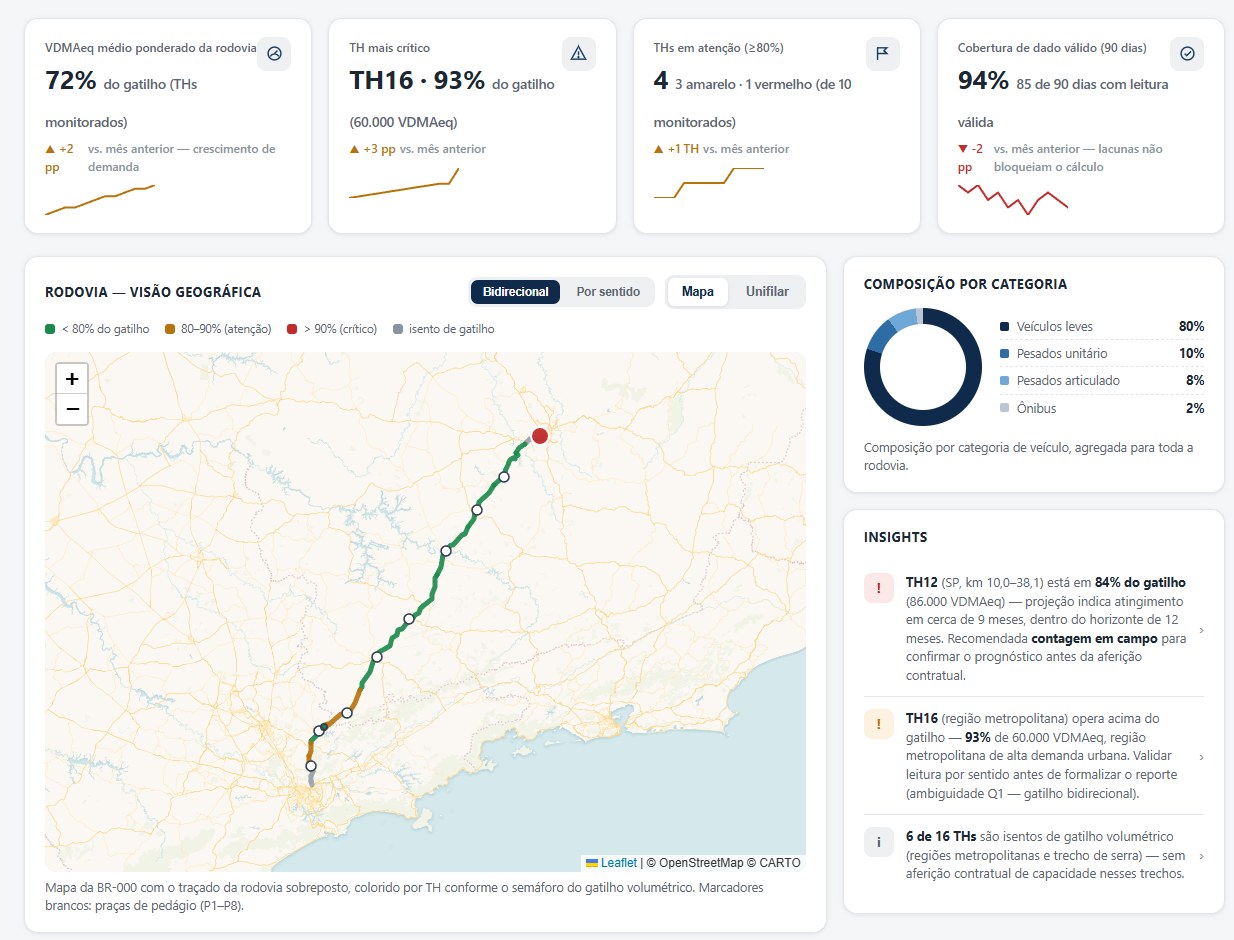
Task: Select Bidirecional view toggle
Action: (x=515, y=292)
